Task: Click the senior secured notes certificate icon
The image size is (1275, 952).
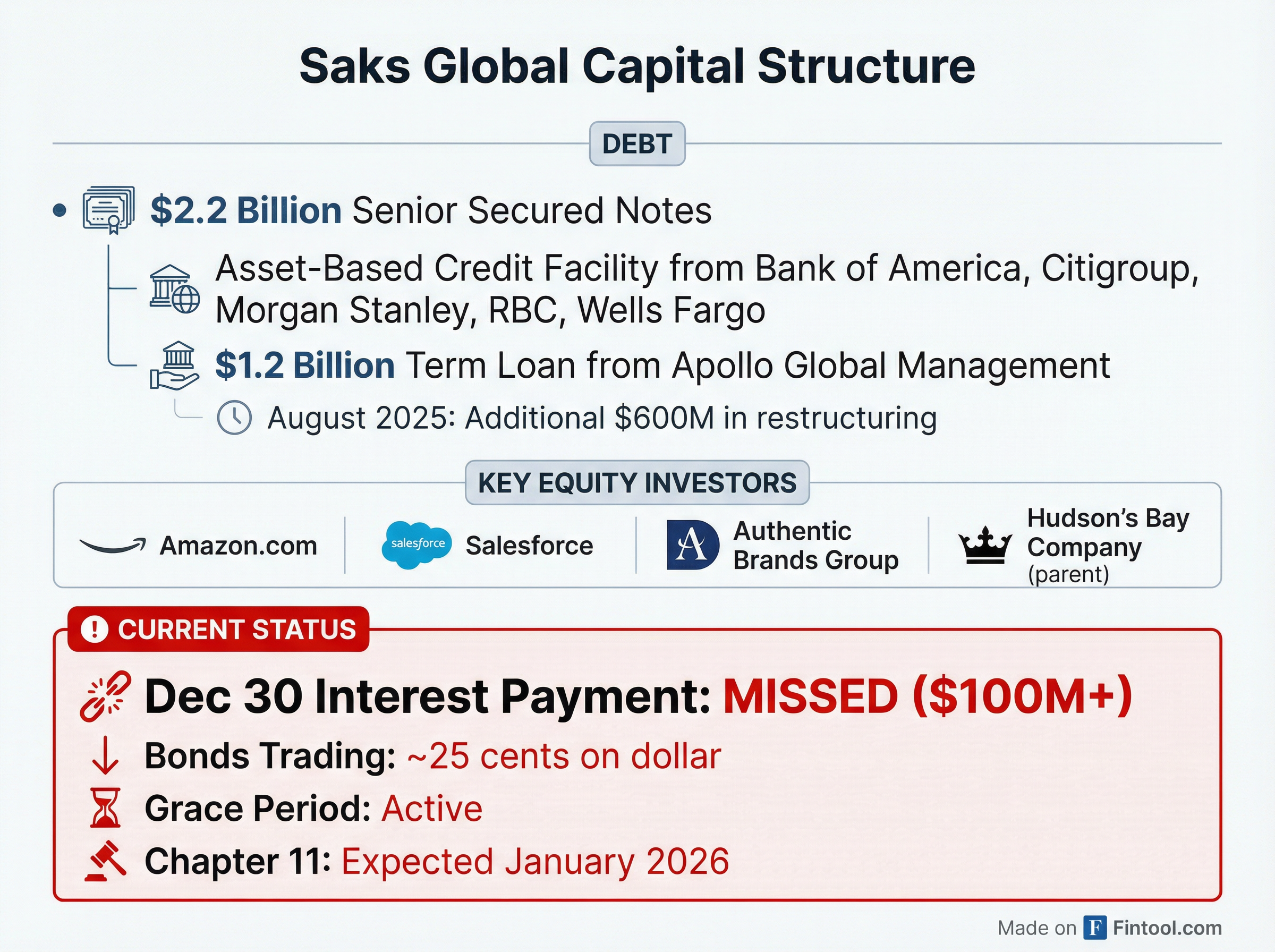Action: pos(109,210)
